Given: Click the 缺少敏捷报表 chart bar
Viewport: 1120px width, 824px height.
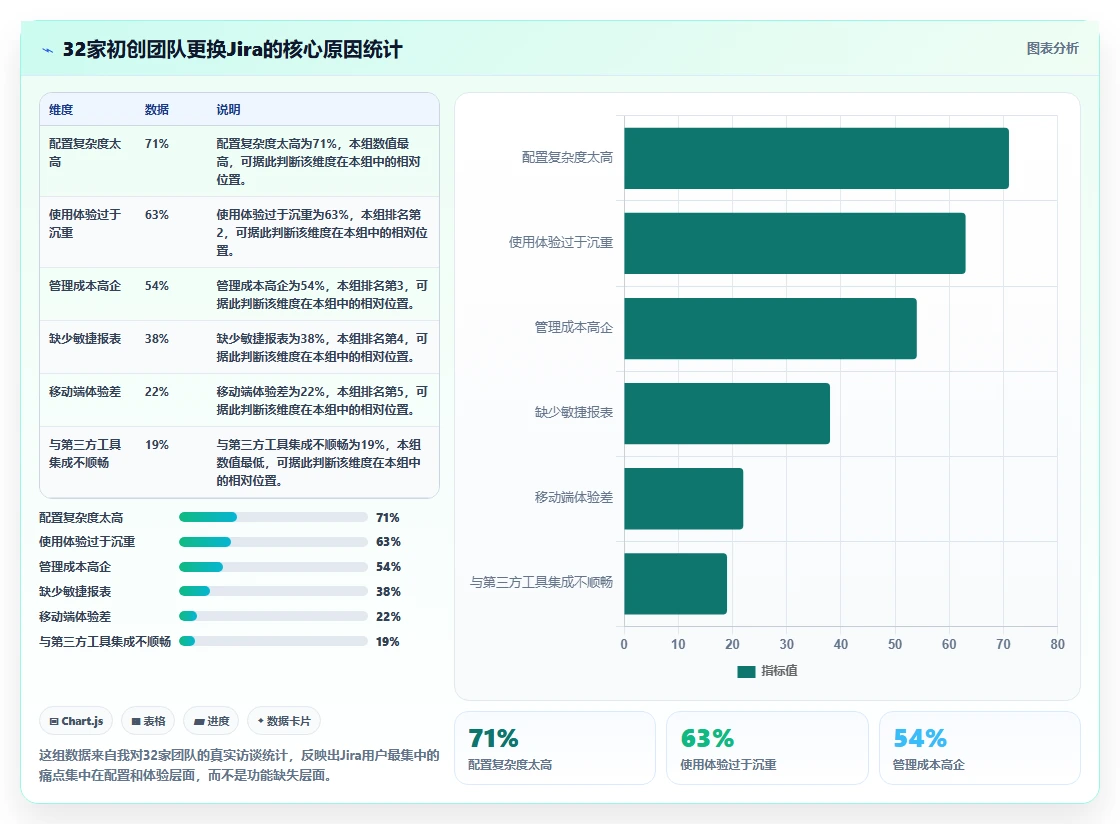Looking at the screenshot, I should tap(727, 413).
